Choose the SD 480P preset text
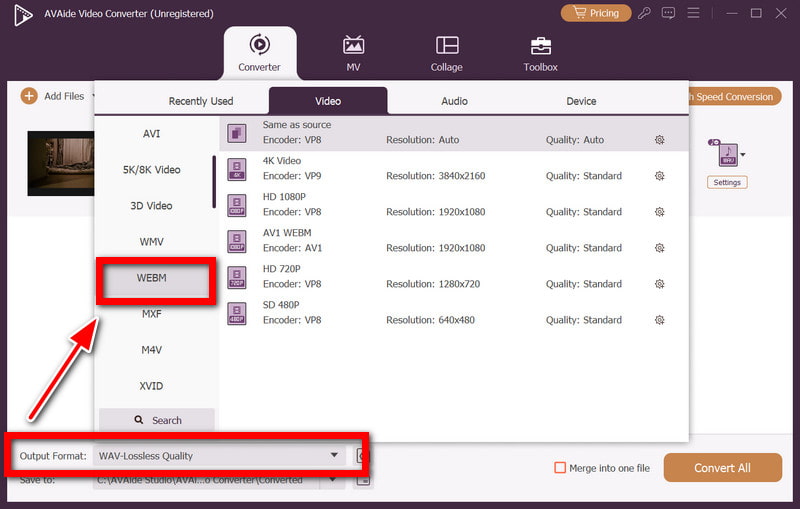Image resolution: width=800 pixels, height=509 pixels. (281, 305)
